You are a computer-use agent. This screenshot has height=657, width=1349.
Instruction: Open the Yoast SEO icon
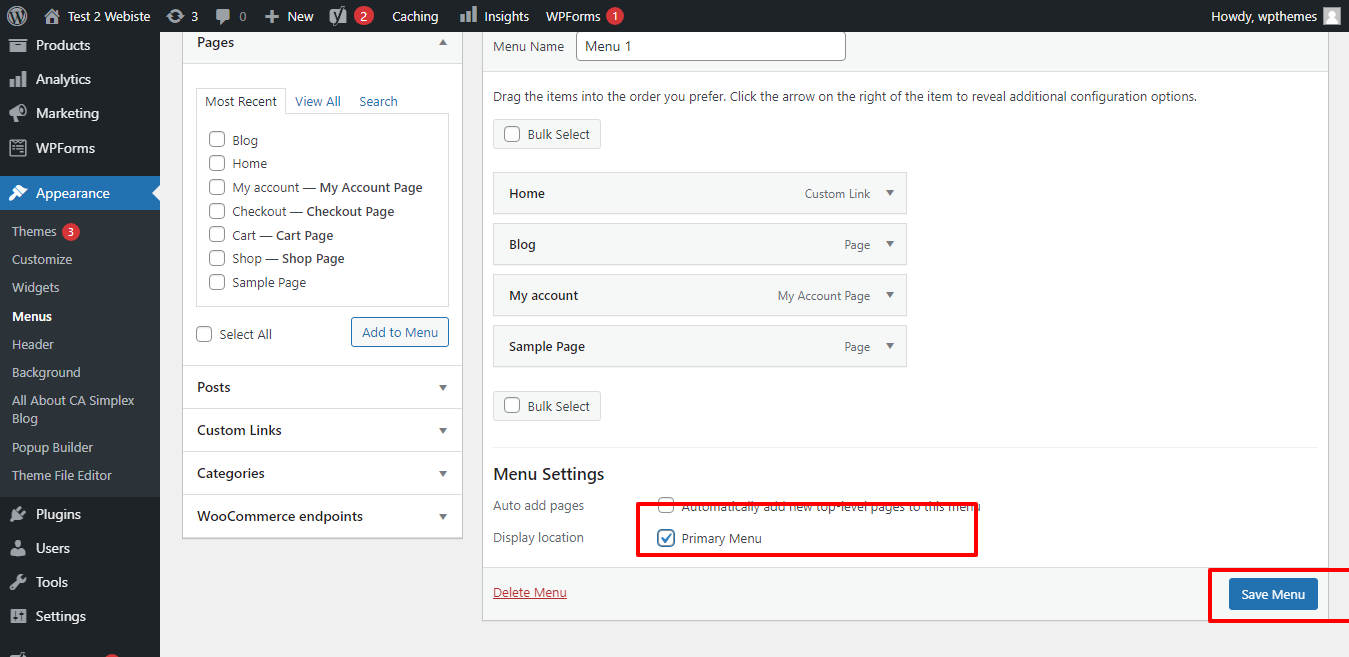point(338,16)
